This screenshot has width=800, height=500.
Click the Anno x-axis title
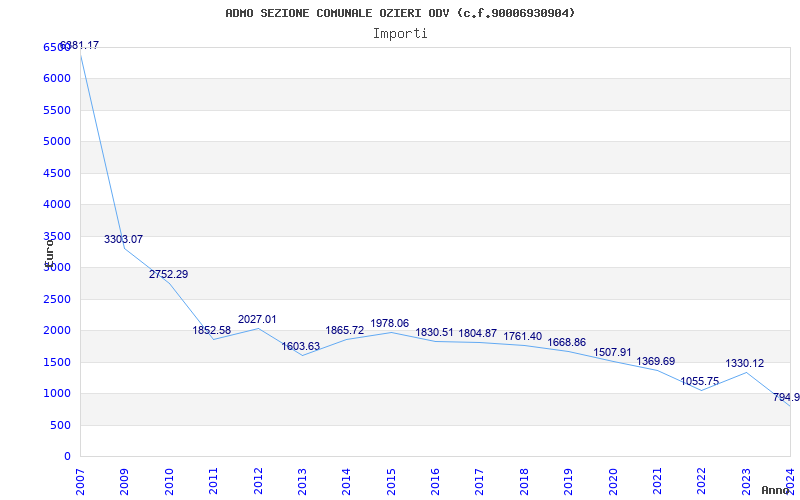pyautogui.click(x=775, y=490)
